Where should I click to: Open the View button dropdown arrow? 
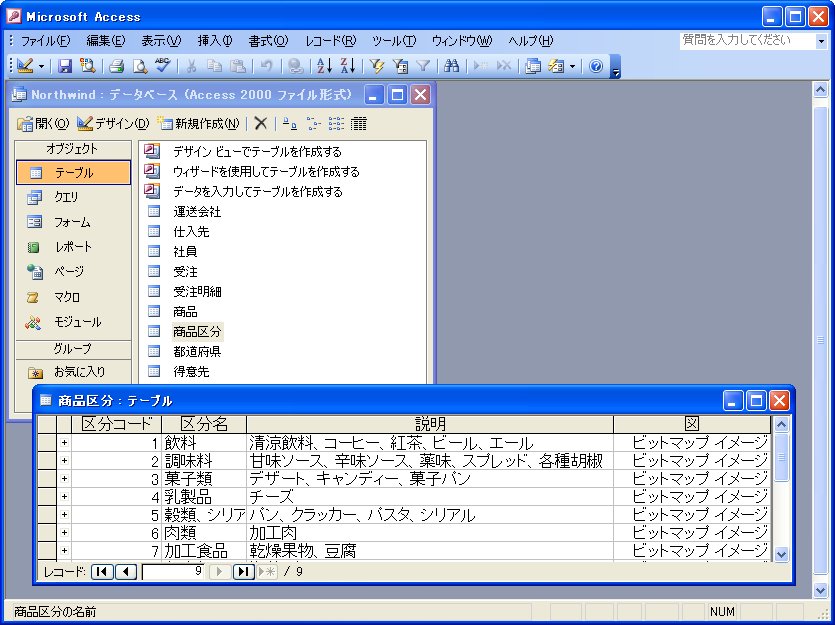(41, 67)
